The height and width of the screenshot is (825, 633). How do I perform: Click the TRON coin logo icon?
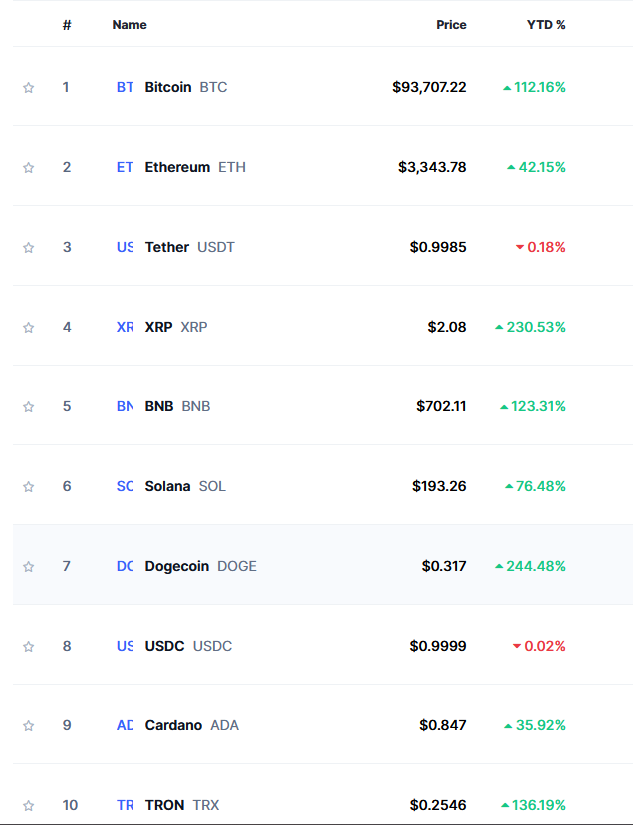tap(125, 805)
